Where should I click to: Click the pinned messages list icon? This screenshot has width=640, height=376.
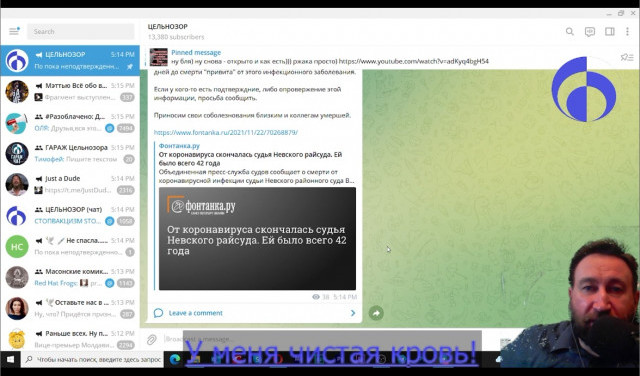click(627, 57)
